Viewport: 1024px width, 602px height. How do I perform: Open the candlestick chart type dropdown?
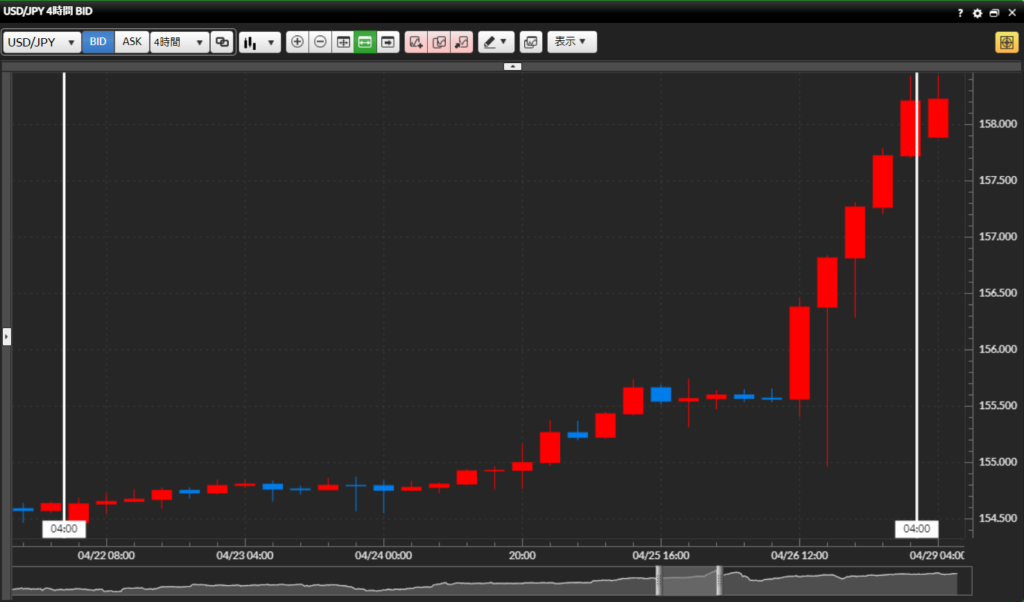(x=260, y=42)
